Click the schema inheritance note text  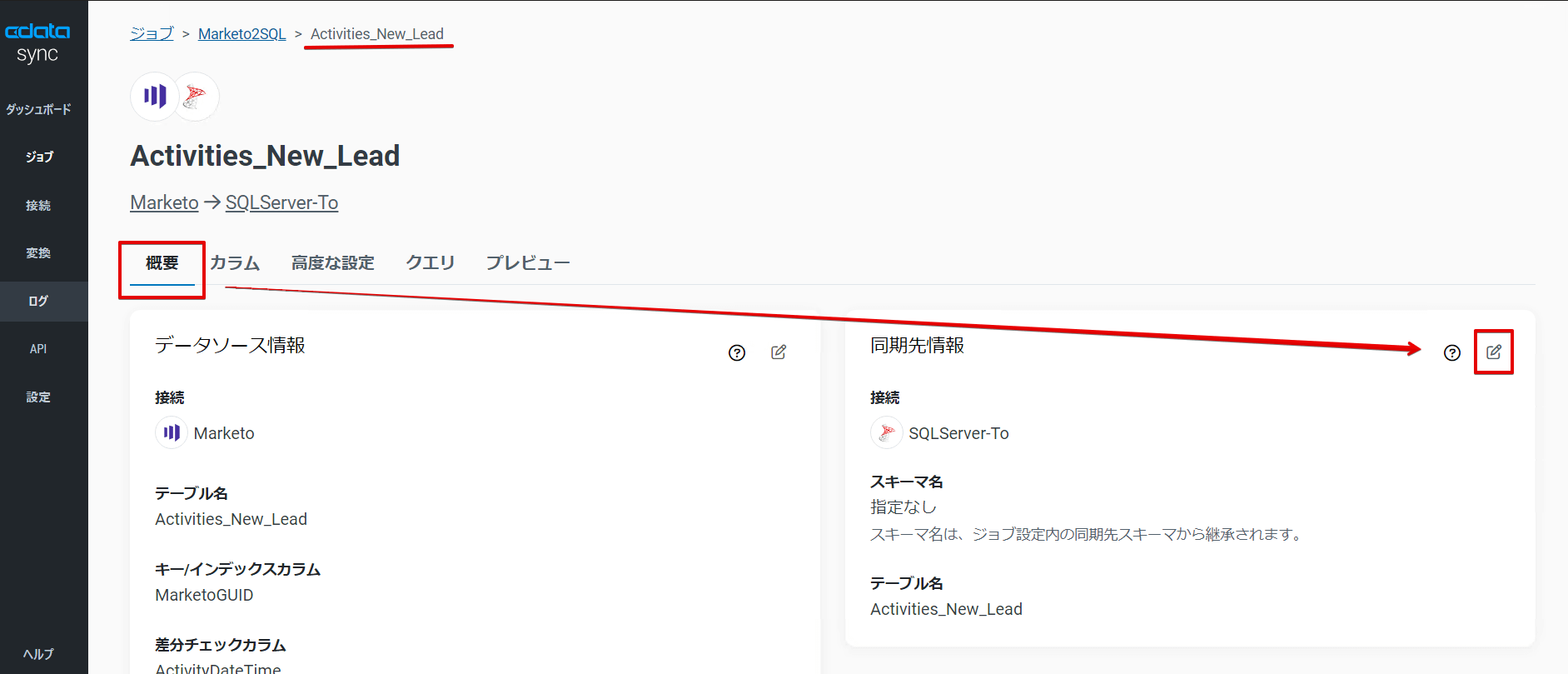1088,534
